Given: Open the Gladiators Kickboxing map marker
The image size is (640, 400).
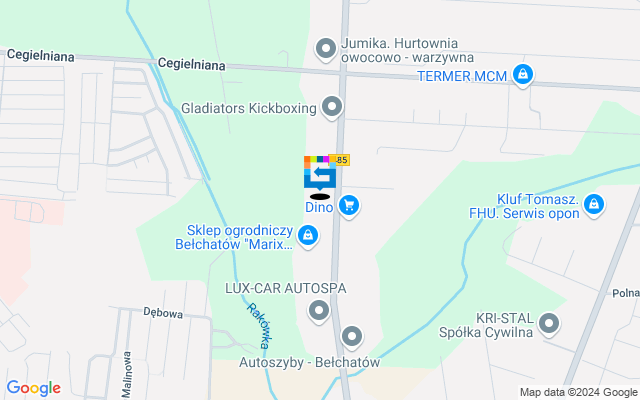Looking at the screenshot, I should pyautogui.click(x=332, y=108).
